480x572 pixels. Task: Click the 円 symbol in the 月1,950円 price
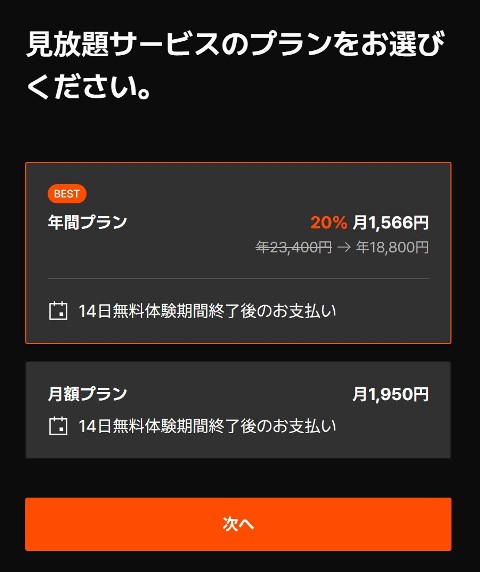pos(421,394)
